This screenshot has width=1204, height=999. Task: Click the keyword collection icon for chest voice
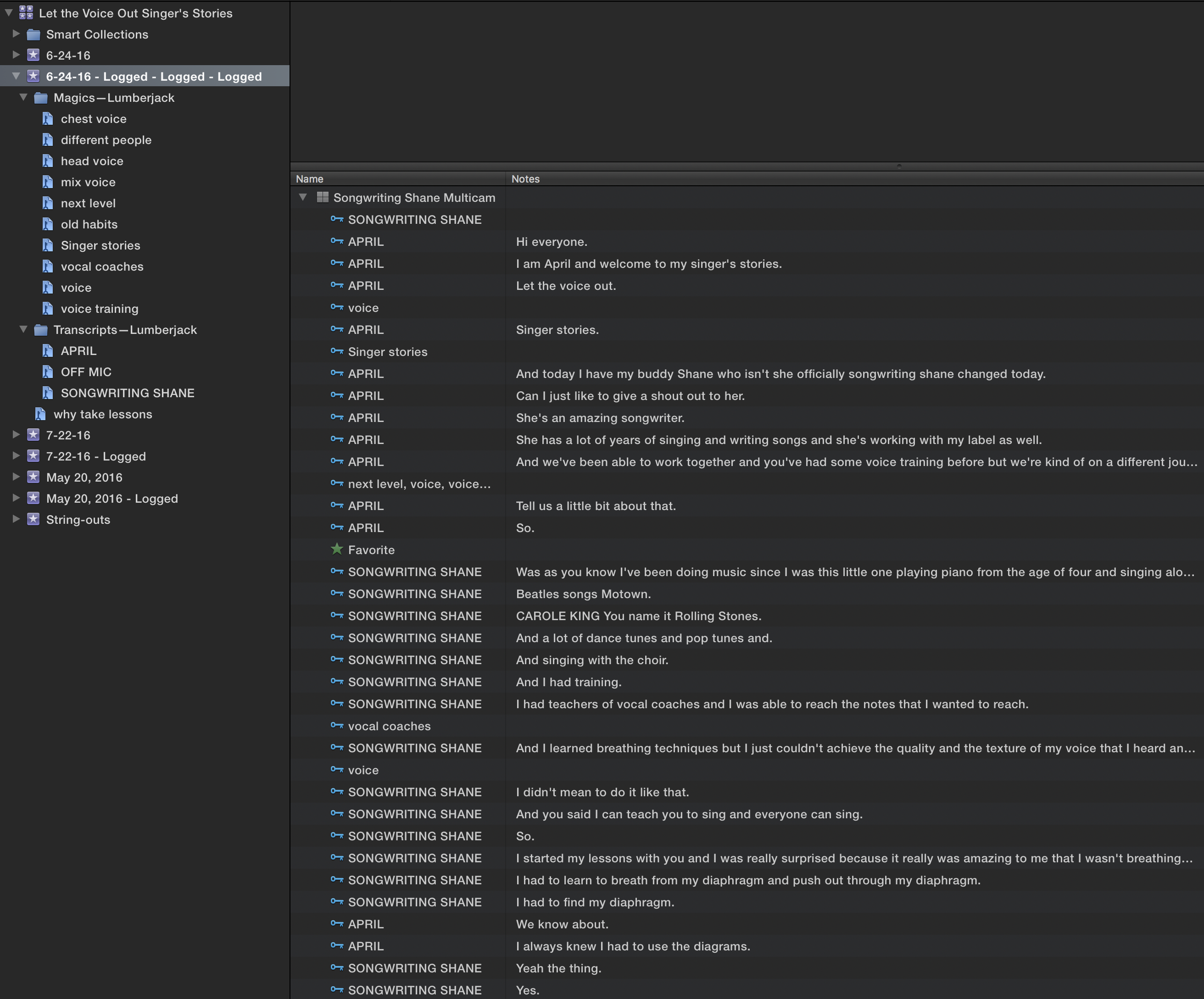[x=48, y=119]
